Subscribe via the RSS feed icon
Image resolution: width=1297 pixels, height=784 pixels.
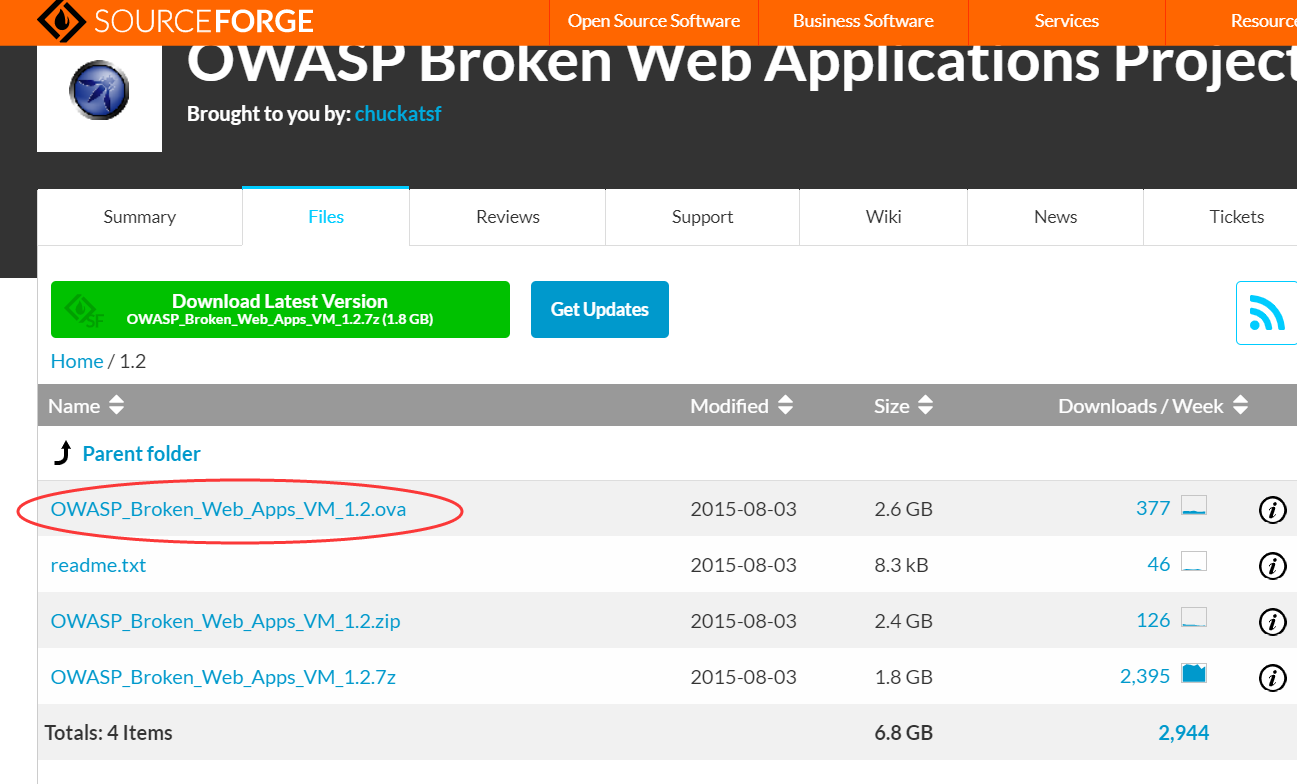pos(1270,313)
